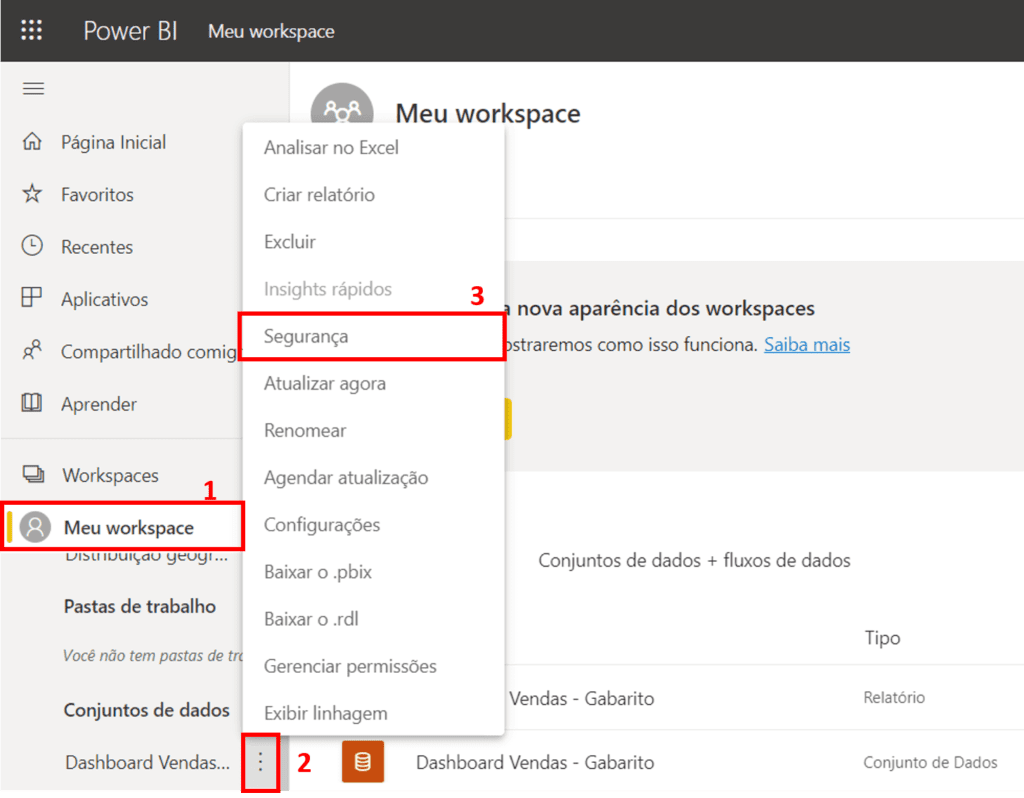Expand Workspaces in the sidebar
This screenshot has width=1024, height=798.
coord(110,475)
